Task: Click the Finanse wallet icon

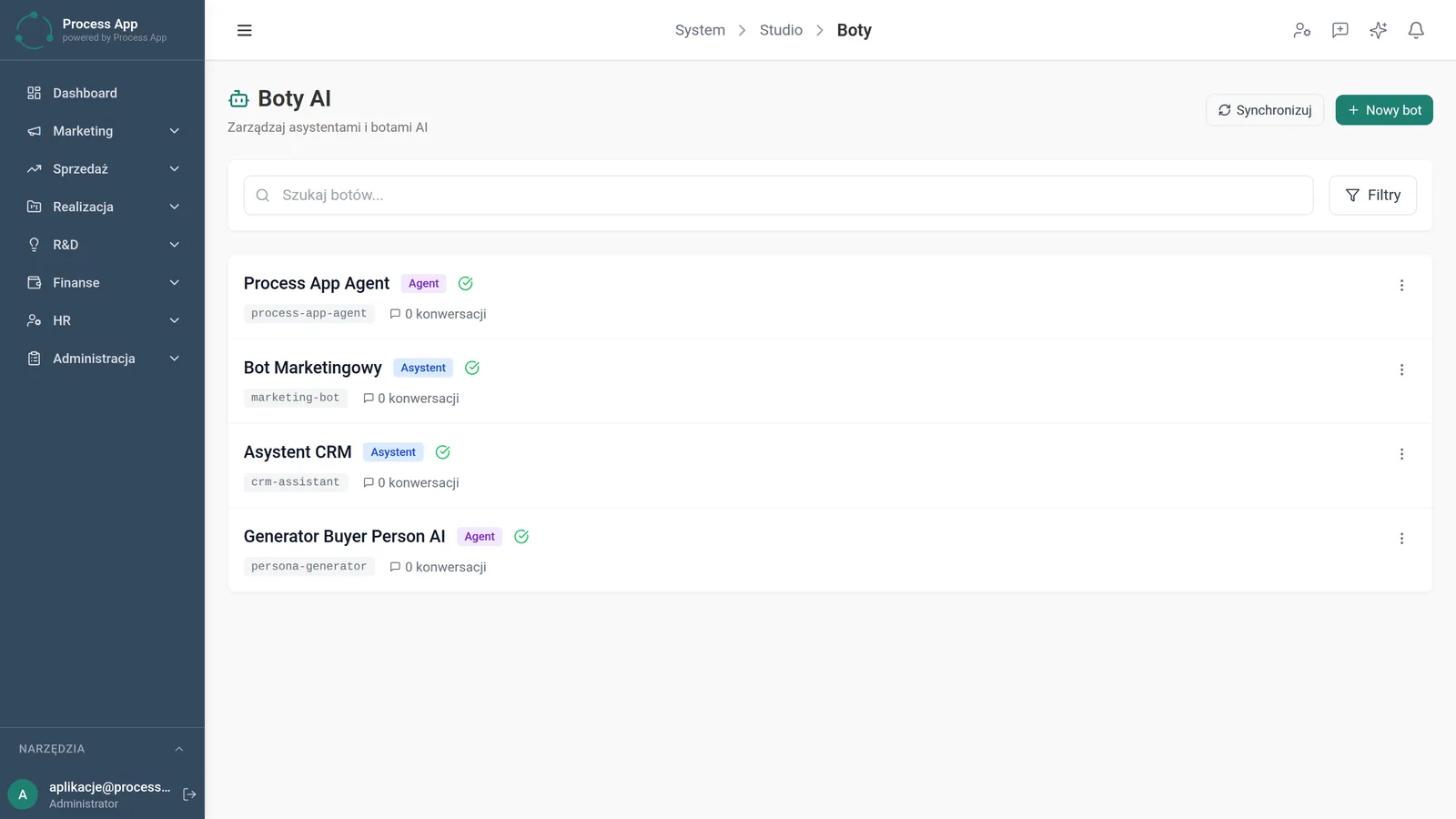Action: (x=34, y=283)
